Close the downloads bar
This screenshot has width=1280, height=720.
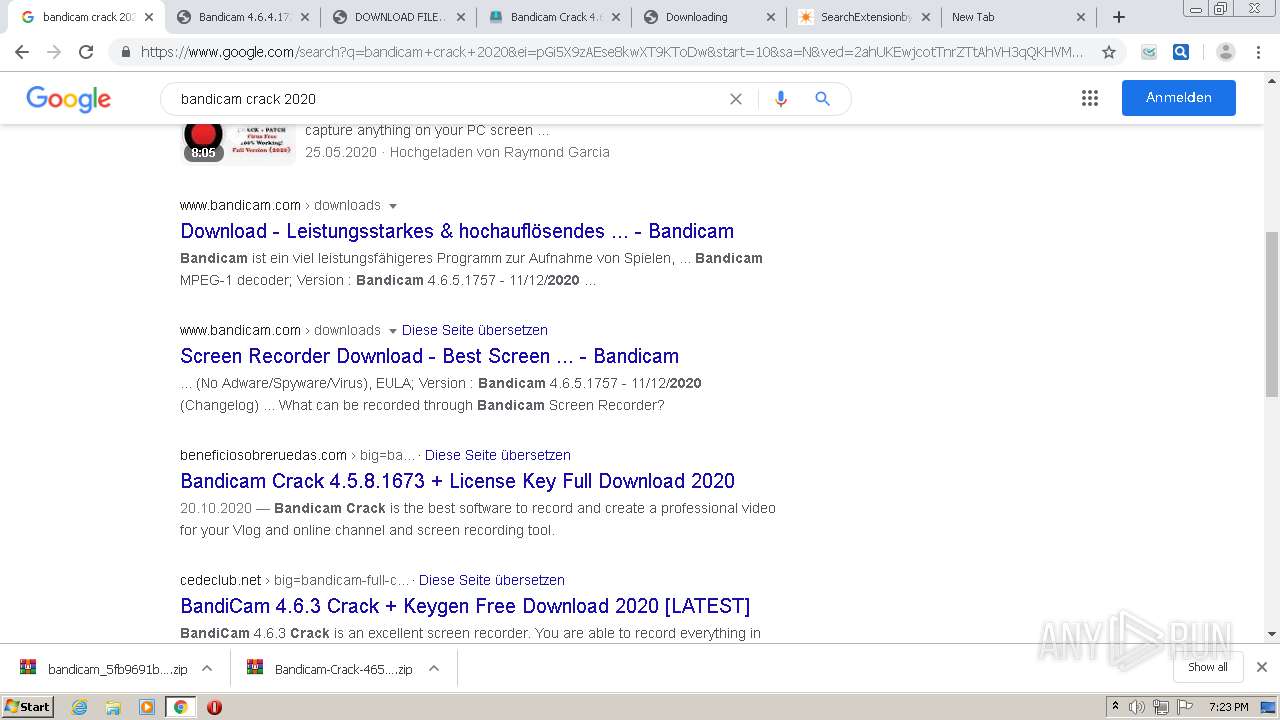pos(1261,667)
